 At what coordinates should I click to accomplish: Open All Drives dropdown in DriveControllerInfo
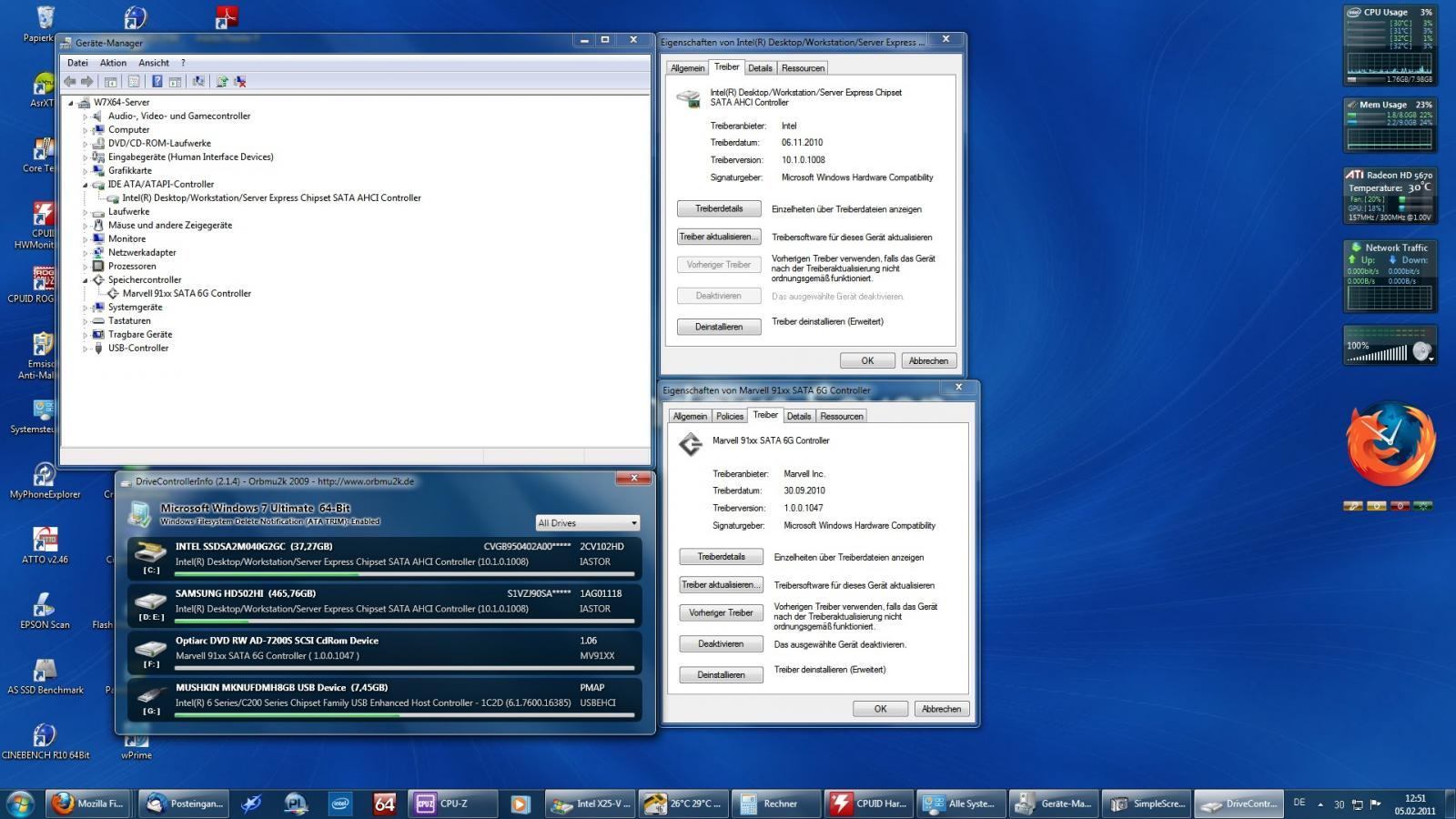588,522
